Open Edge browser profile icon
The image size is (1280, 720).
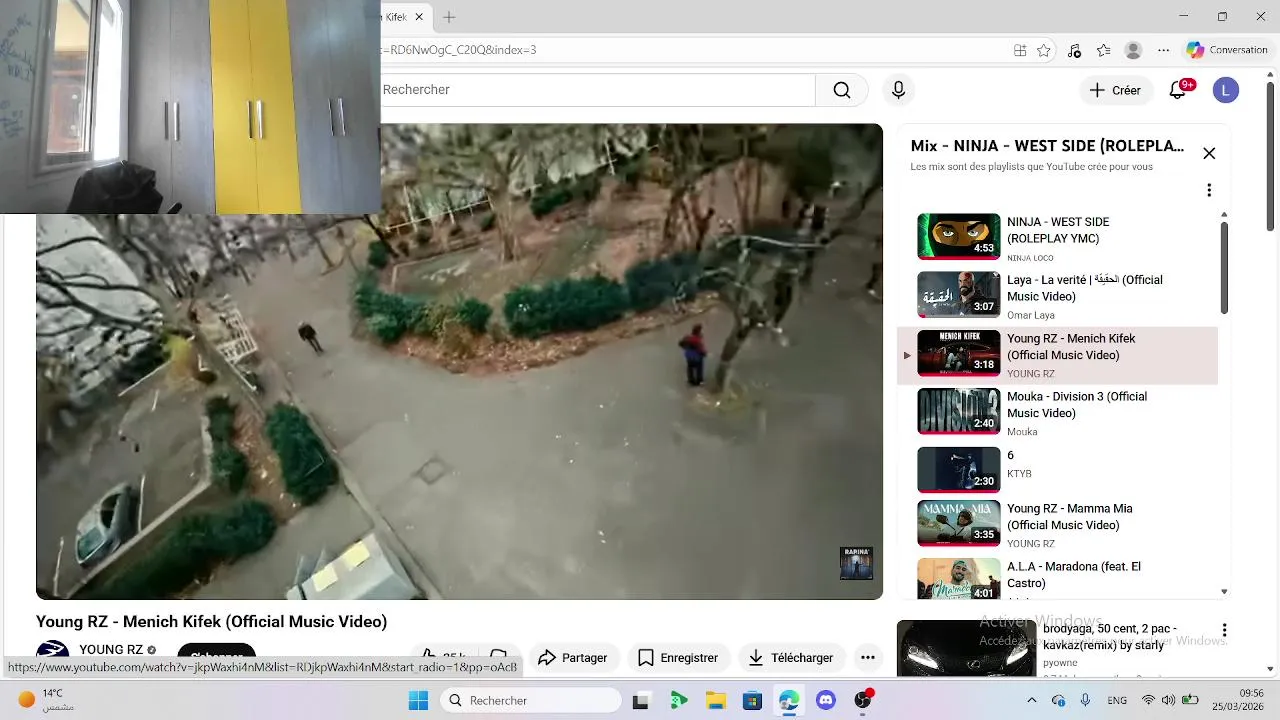pos(1133,50)
